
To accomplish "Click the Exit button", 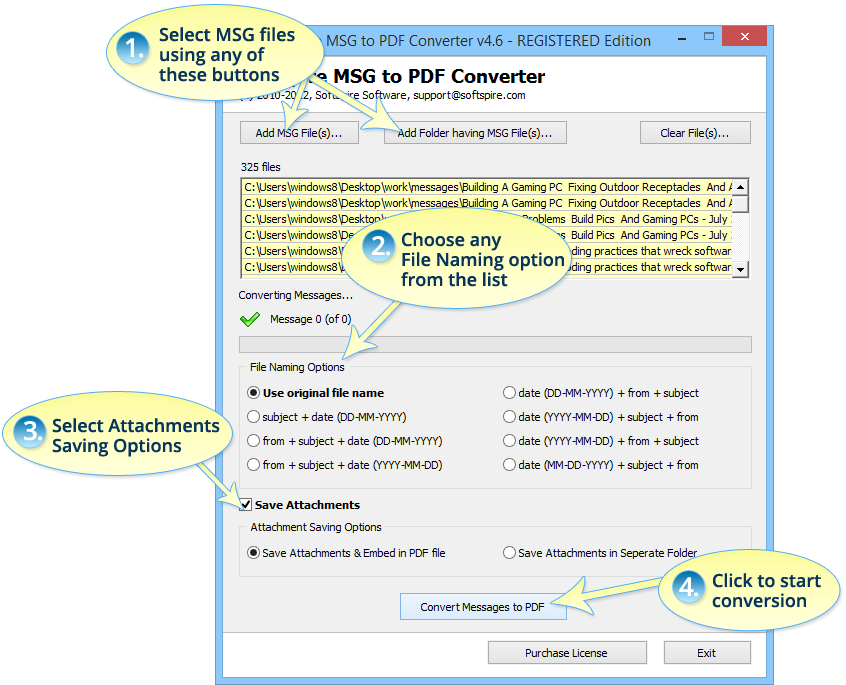I will coord(707,653).
